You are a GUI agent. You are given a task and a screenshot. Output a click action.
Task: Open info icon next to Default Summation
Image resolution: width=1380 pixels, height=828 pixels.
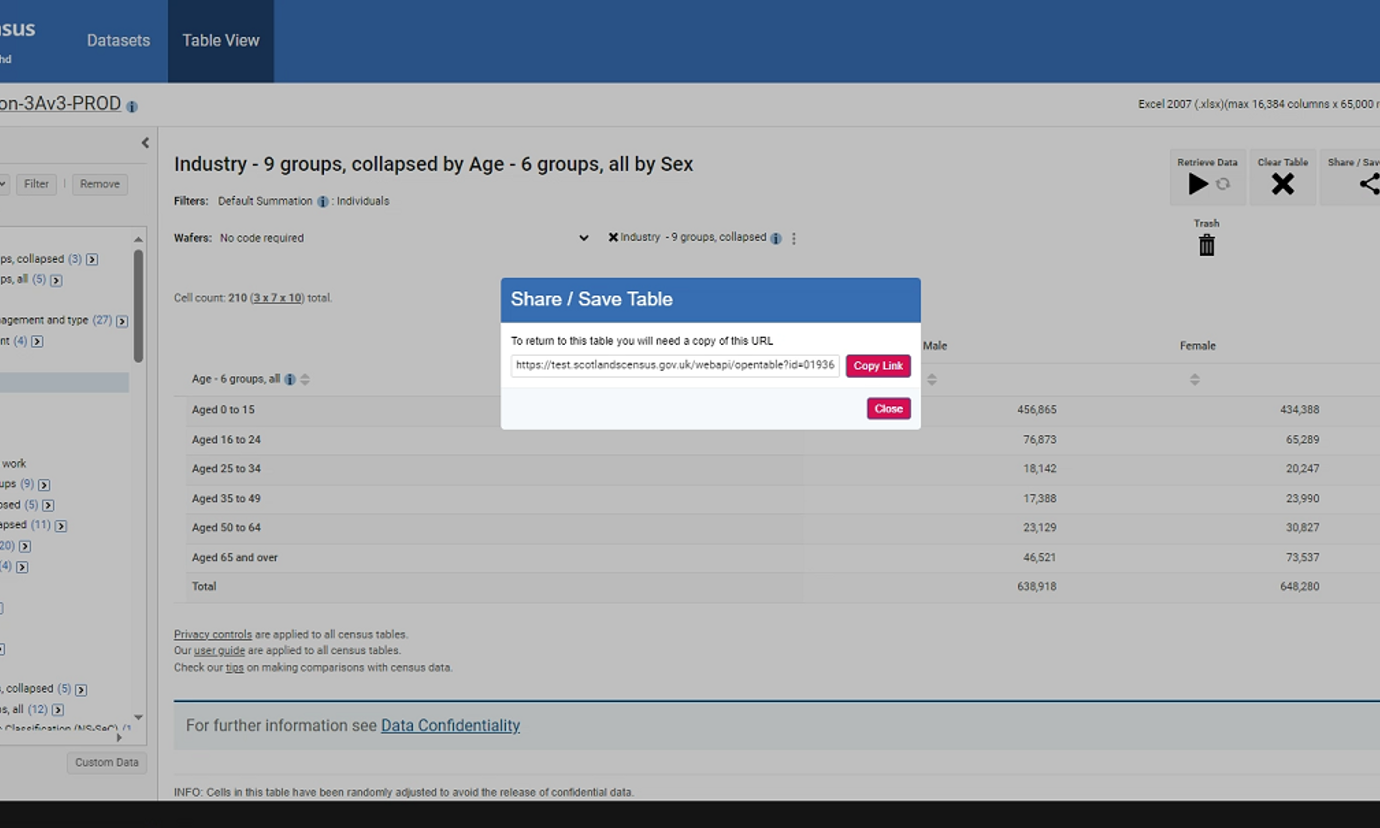pos(323,202)
